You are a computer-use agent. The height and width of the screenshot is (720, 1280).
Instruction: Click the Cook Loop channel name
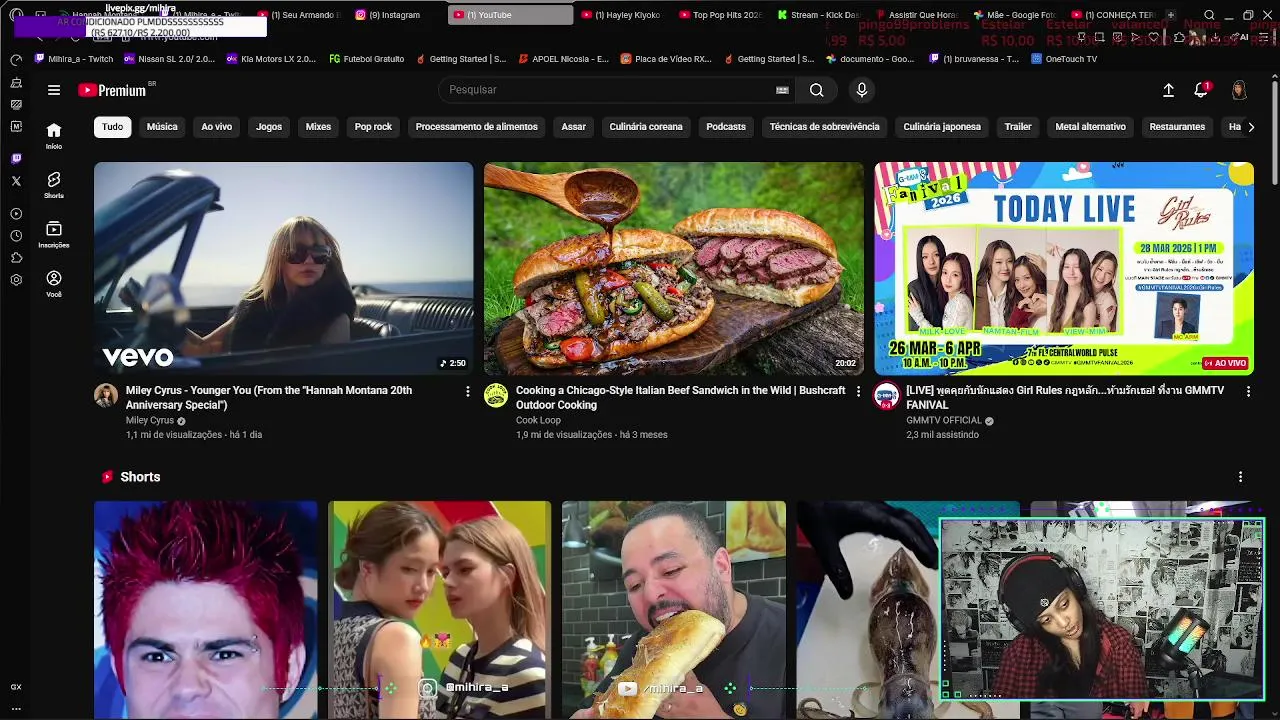538,420
